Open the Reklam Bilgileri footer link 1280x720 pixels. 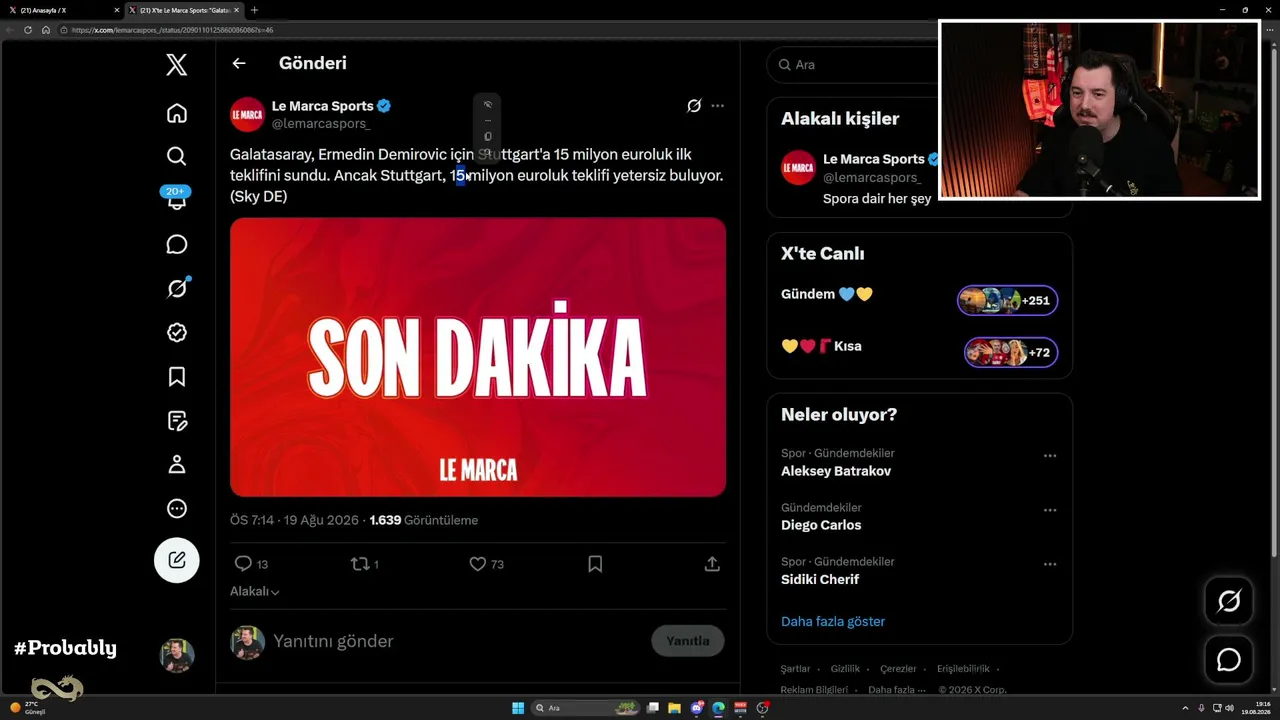(815, 689)
